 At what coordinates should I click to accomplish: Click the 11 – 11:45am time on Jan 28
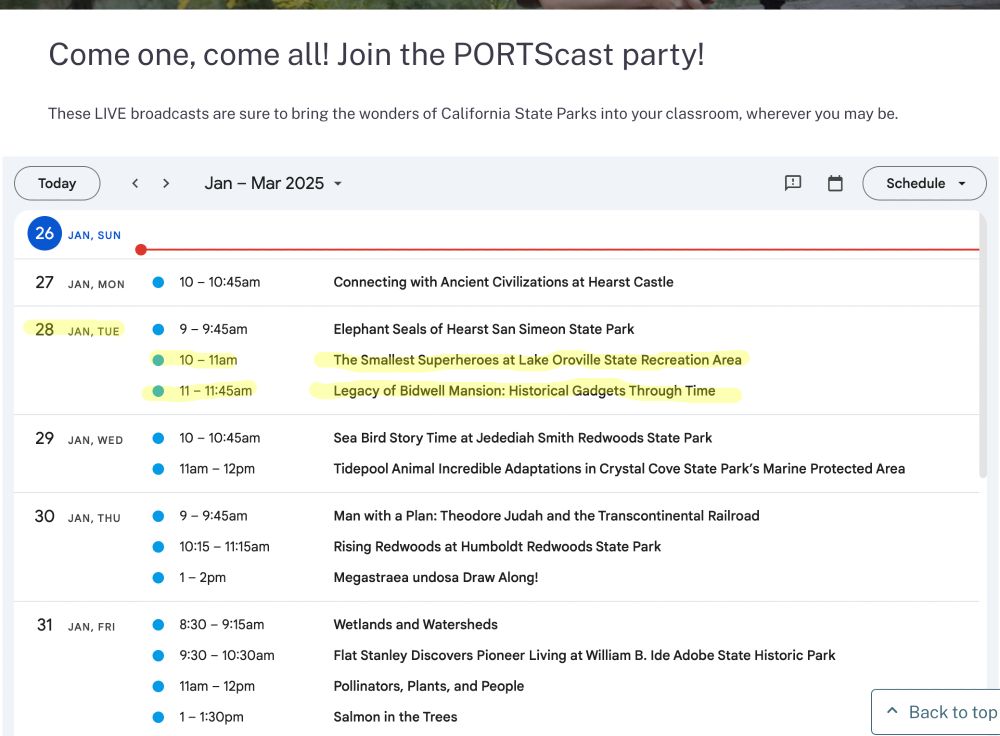(216, 390)
